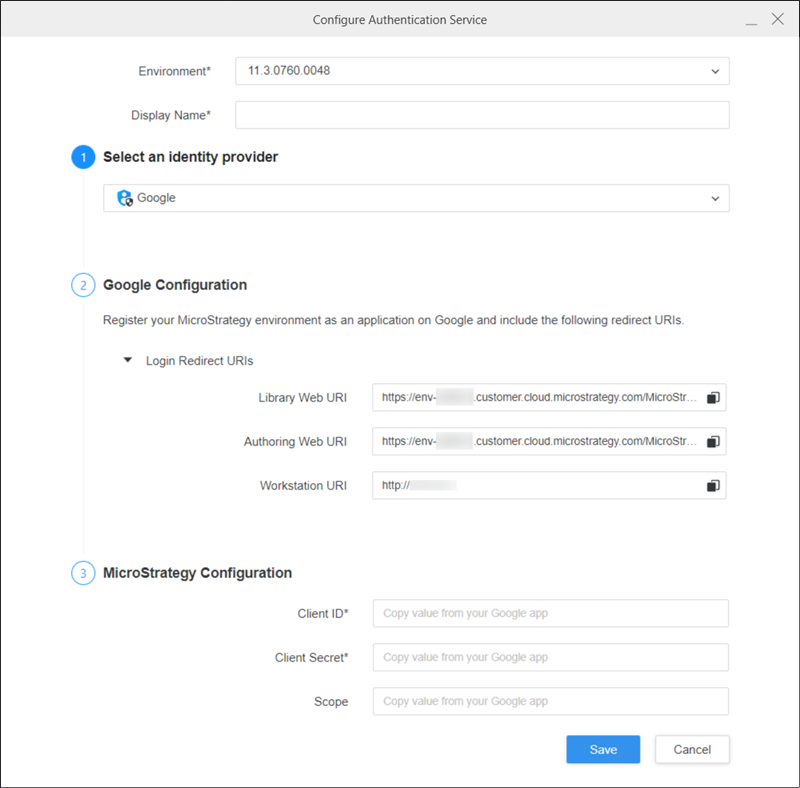Viewport: 800px width, 788px height.
Task: Copy the Workstation URI
Action: pos(713,486)
